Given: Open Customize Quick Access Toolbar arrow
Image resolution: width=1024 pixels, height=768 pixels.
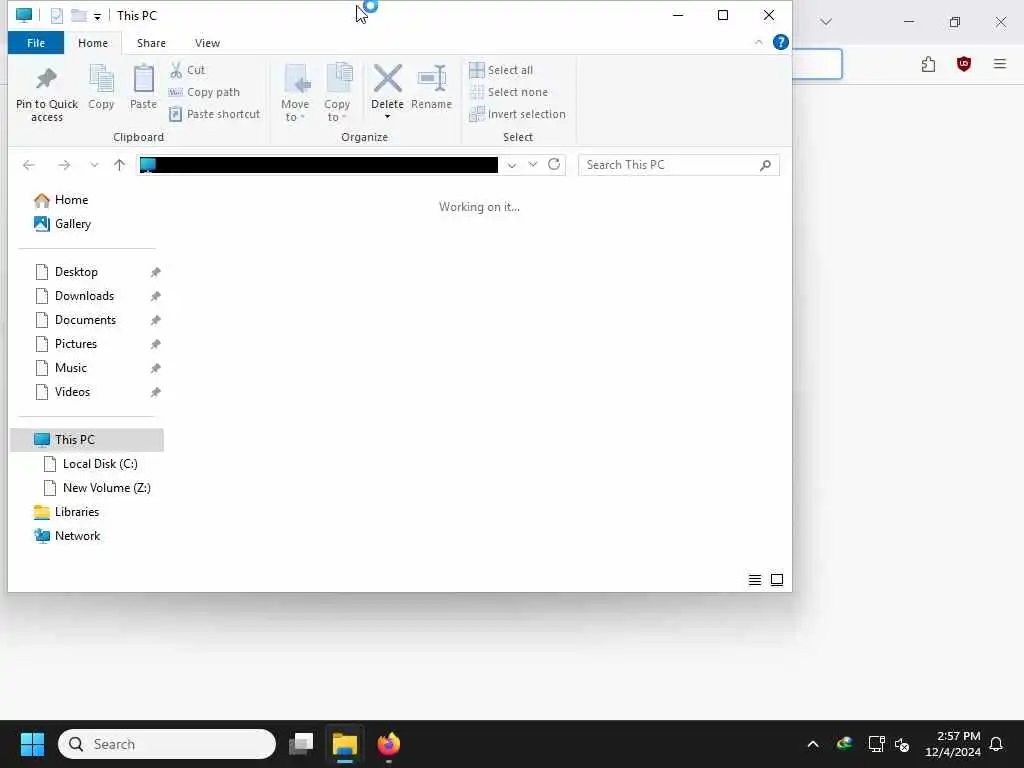Looking at the screenshot, I should (x=97, y=16).
